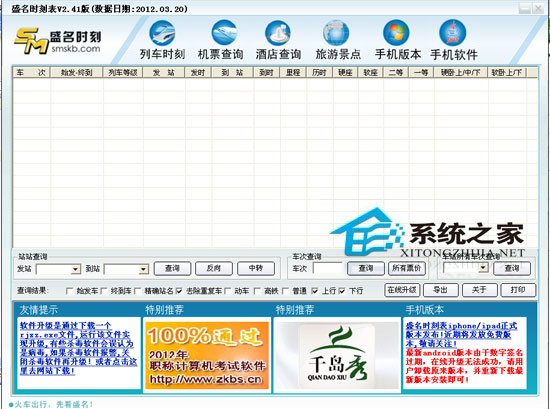Click 火车出行，先看盛名 status bar text
The image size is (550, 409).
coord(51,404)
